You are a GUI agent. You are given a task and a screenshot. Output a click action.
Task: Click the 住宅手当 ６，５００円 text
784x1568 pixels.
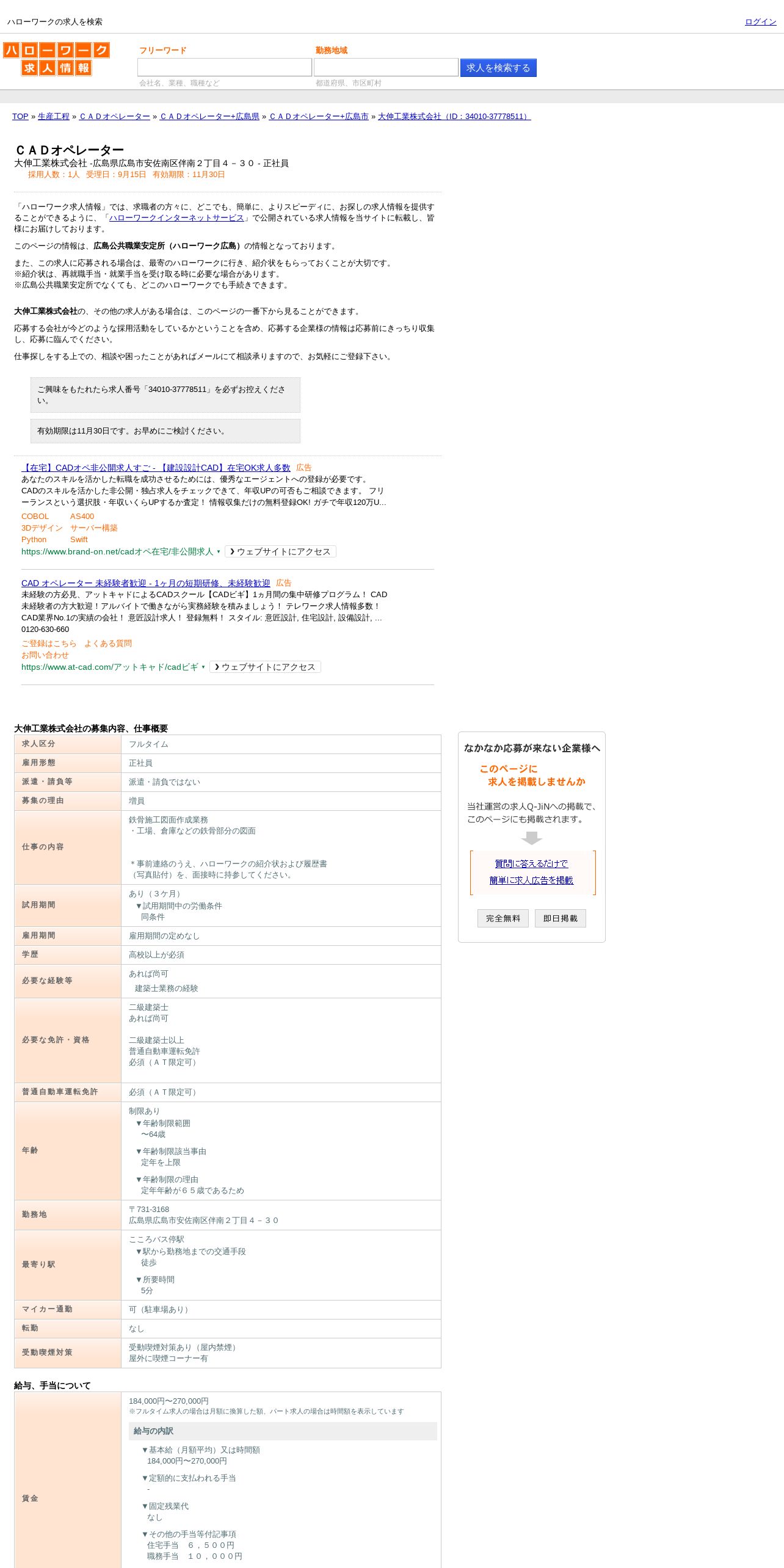point(191,1545)
